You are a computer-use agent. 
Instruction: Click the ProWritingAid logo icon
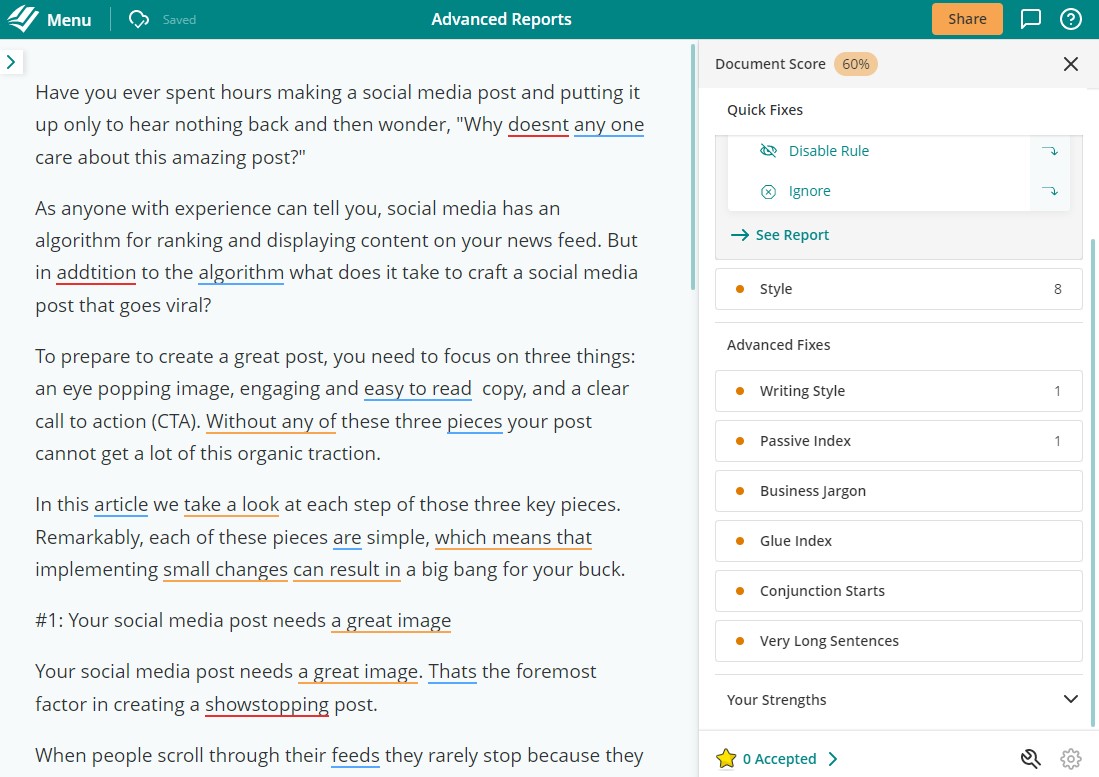click(22, 19)
